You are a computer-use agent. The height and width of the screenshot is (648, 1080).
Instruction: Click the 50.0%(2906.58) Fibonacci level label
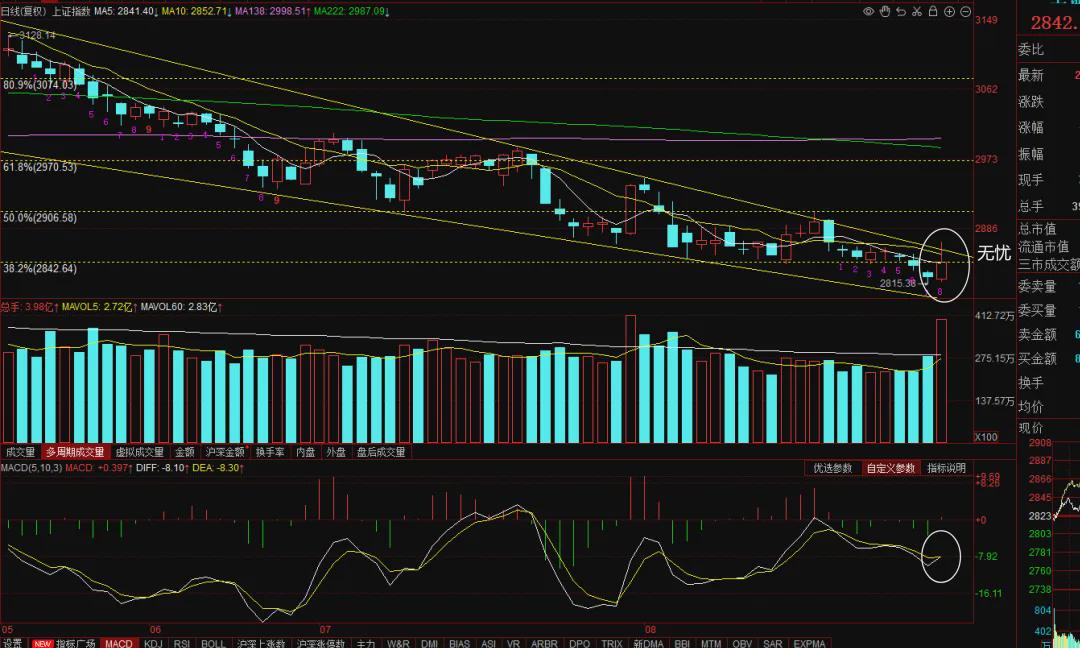point(40,218)
